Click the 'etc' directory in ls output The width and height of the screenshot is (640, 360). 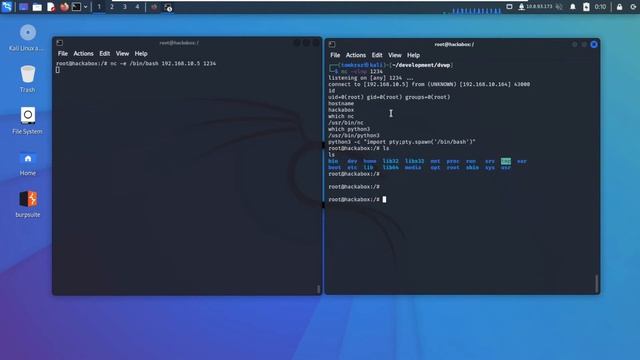pos(352,167)
